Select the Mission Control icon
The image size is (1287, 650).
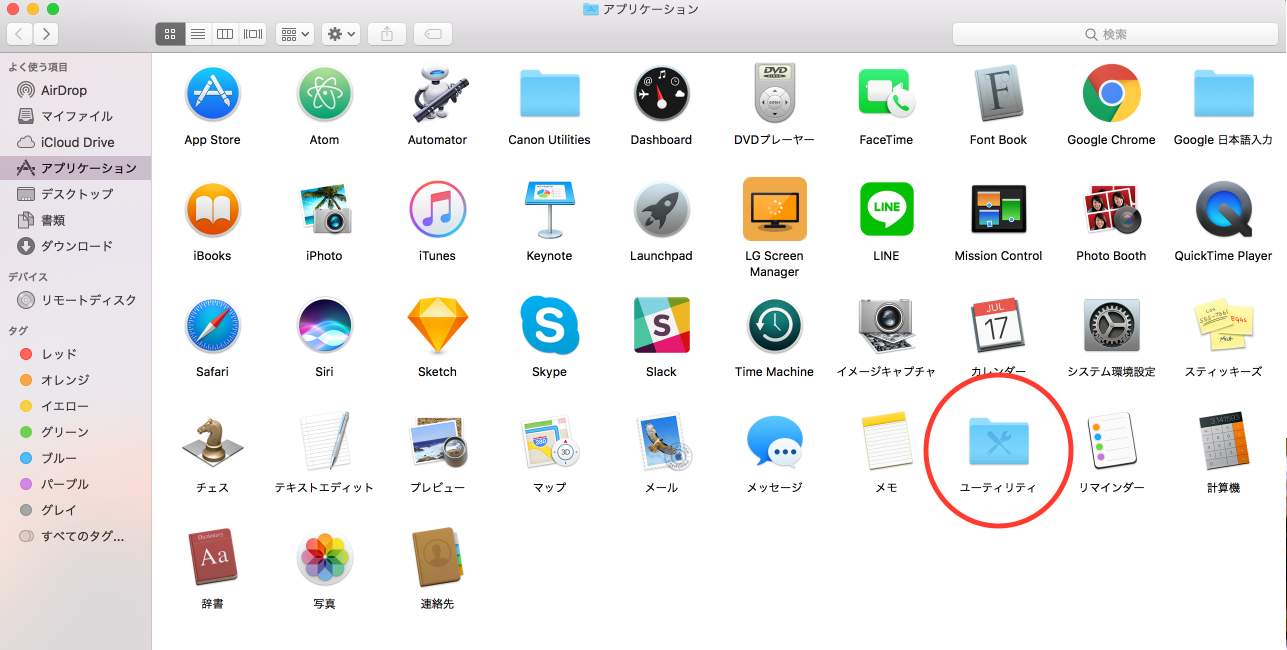pyautogui.click(x=998, y=211)
